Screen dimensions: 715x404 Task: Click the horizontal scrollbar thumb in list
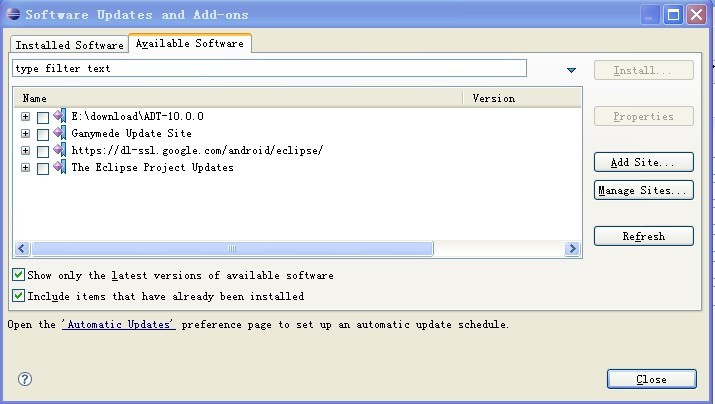[232, 249]
